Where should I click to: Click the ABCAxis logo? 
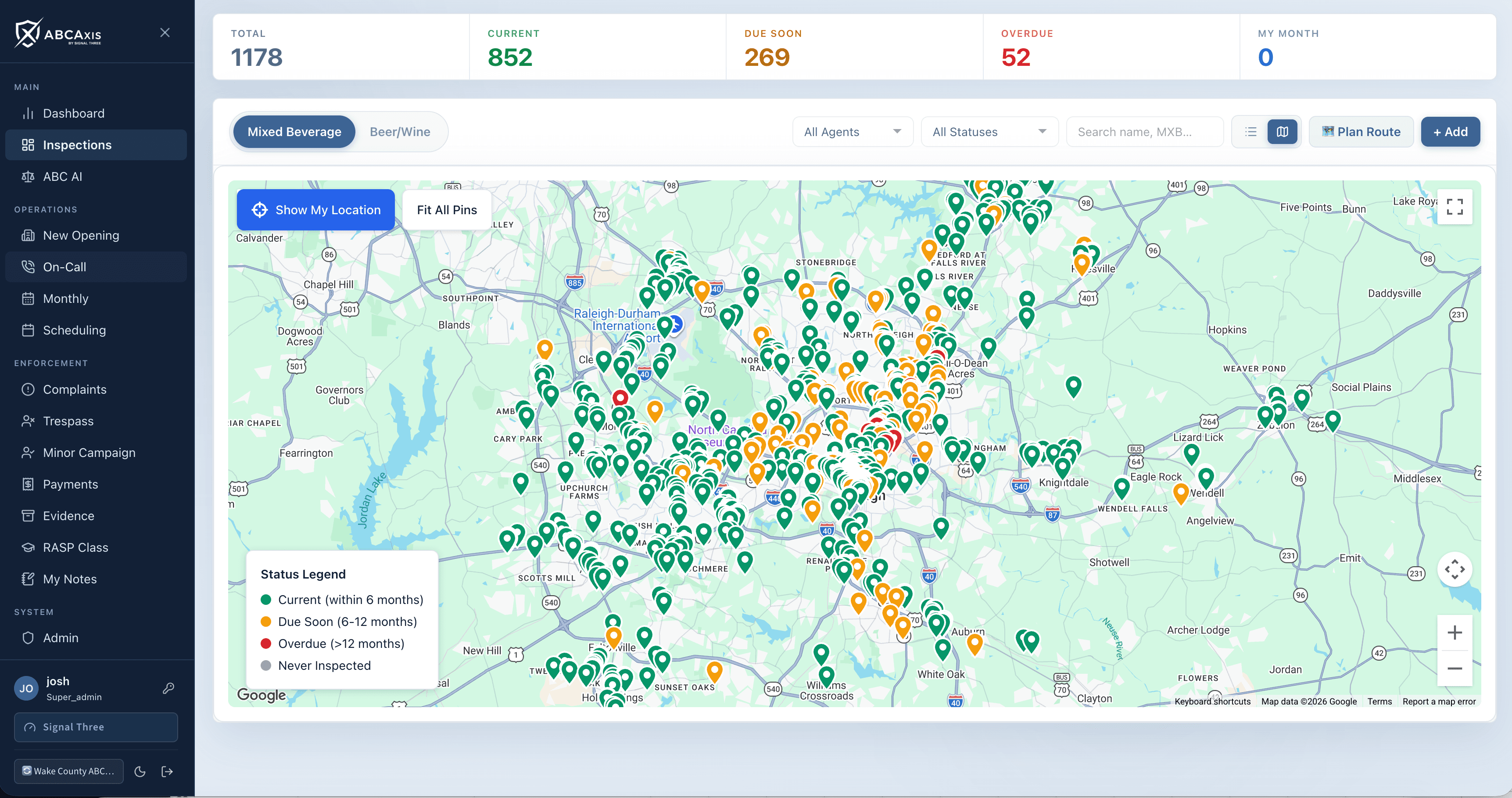57,33
